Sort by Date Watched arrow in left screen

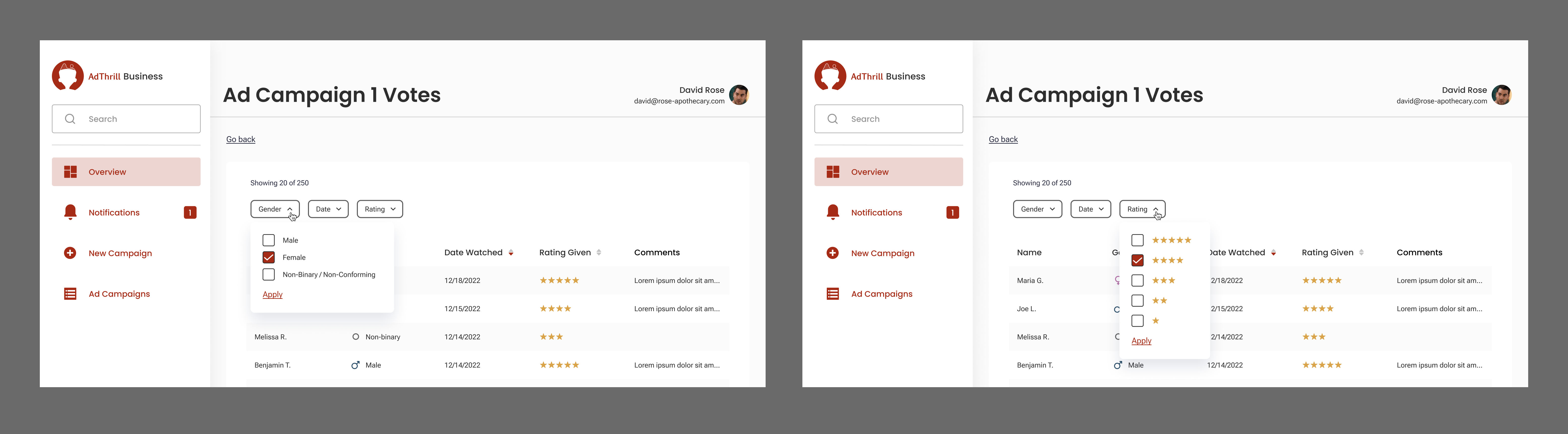pos(511,253)
